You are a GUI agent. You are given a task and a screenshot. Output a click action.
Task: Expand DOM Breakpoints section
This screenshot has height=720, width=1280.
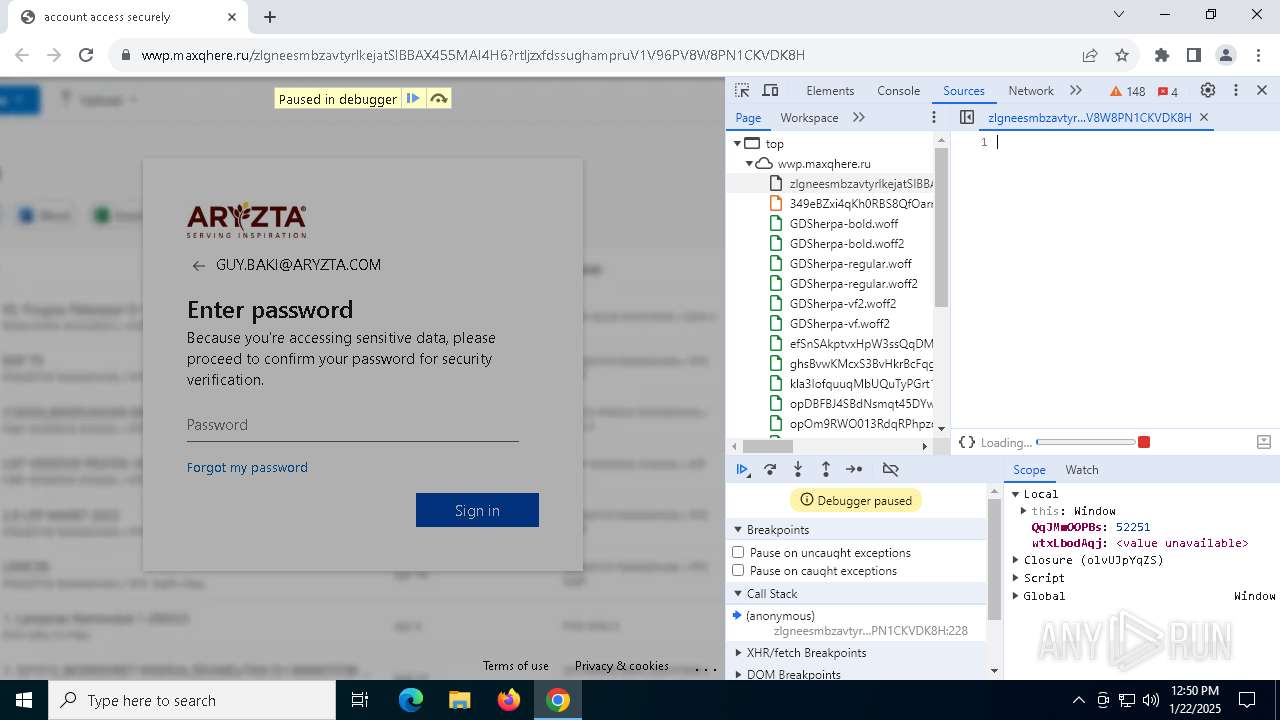tap(738, 675)
